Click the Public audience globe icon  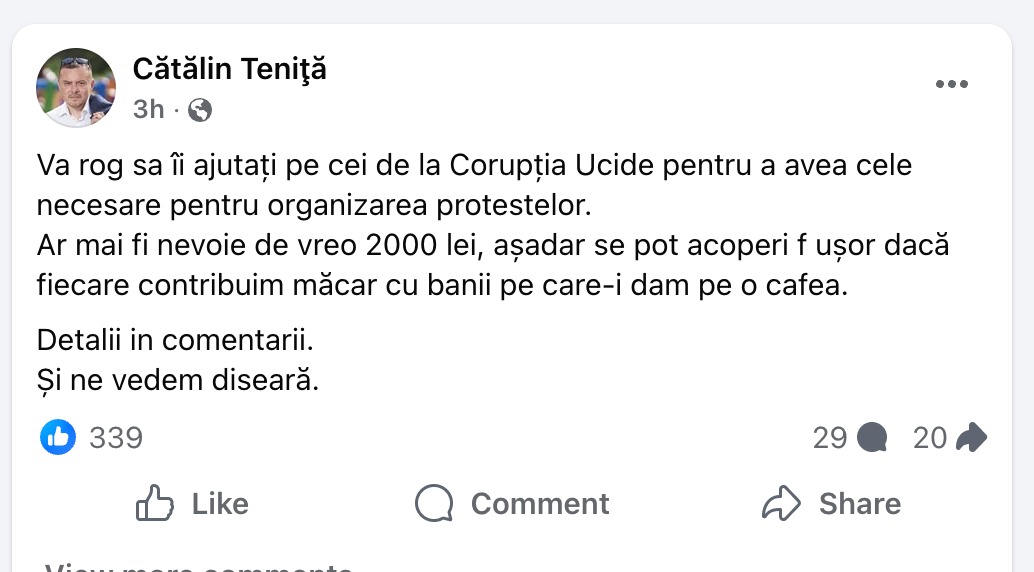point(200,110)
